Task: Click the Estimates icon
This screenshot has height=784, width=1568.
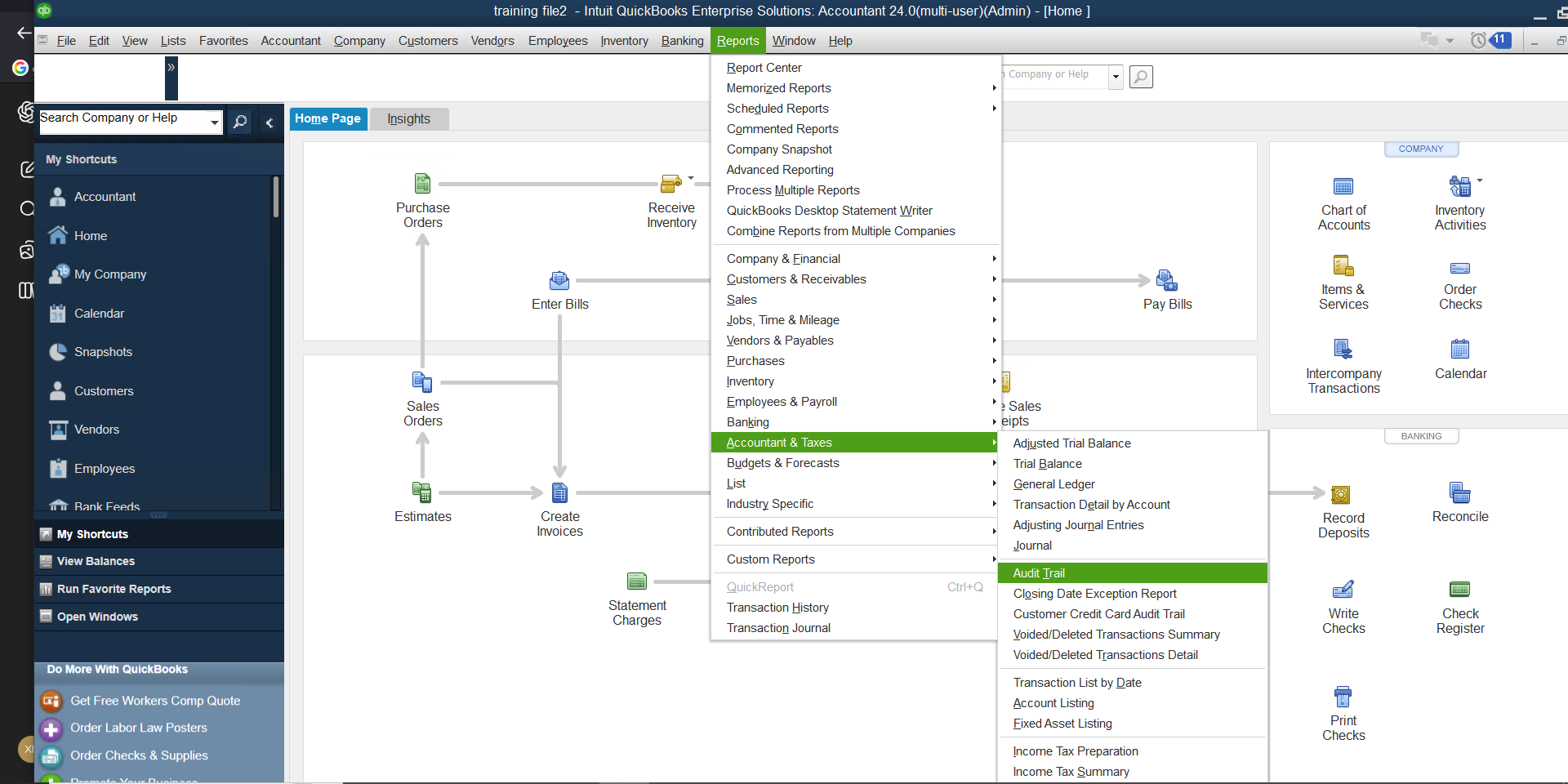Action: coord(422,492)
